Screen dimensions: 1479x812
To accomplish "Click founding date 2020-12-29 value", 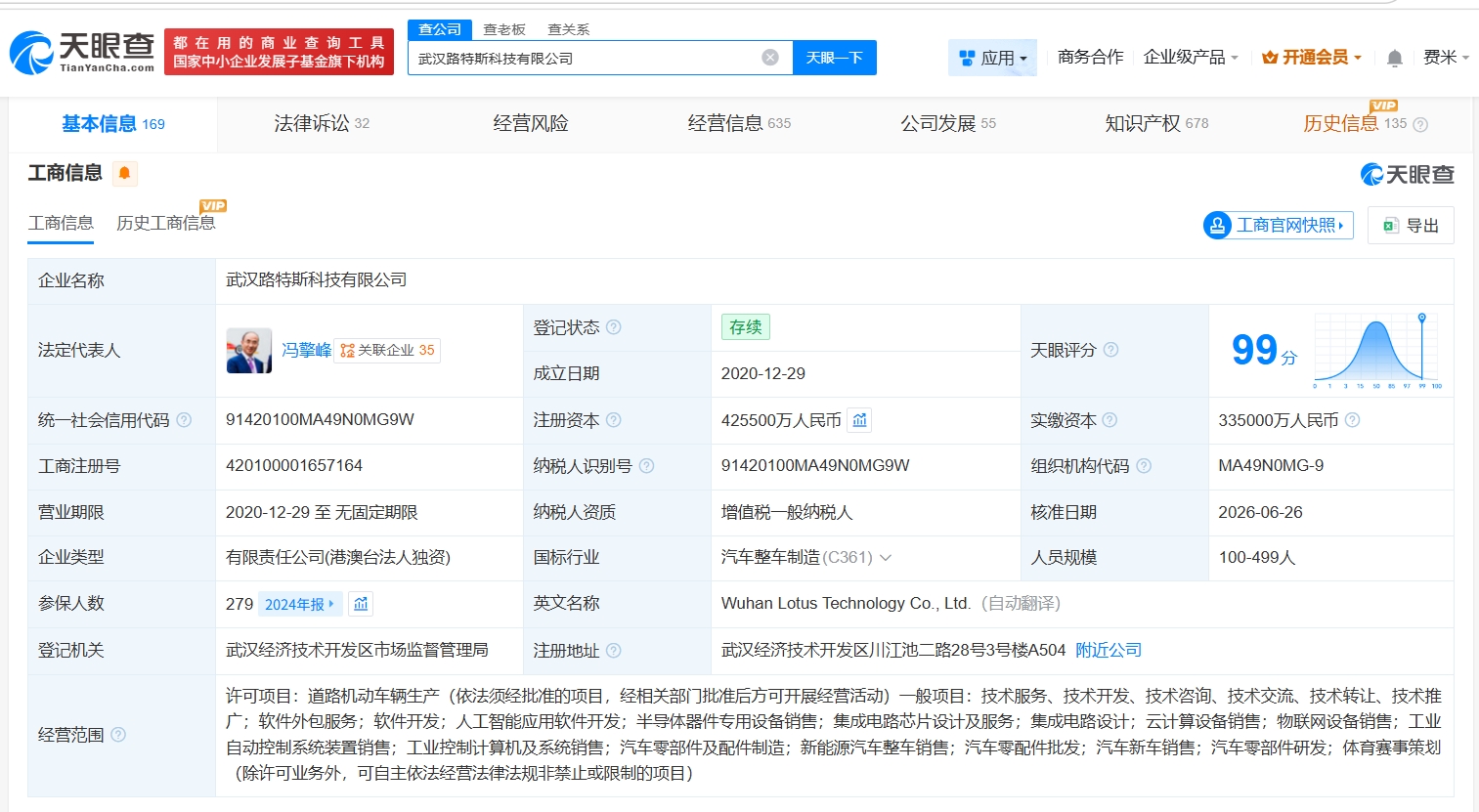I will 763,374.
